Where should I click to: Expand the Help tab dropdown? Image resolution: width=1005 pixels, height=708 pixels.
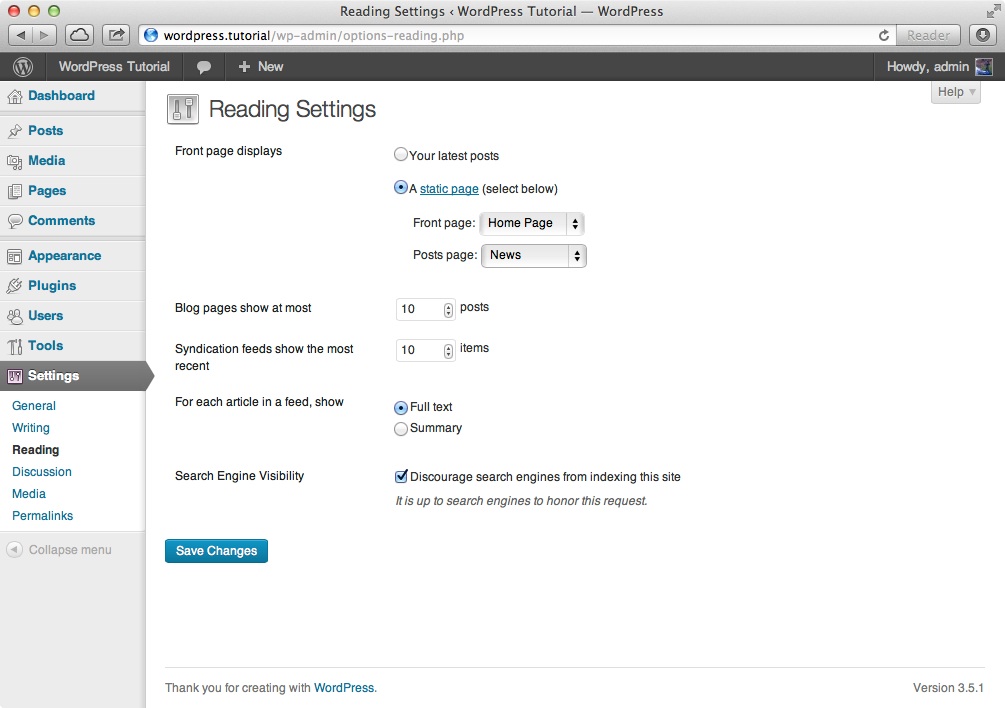pyautogui.click(x=956, y=92)
